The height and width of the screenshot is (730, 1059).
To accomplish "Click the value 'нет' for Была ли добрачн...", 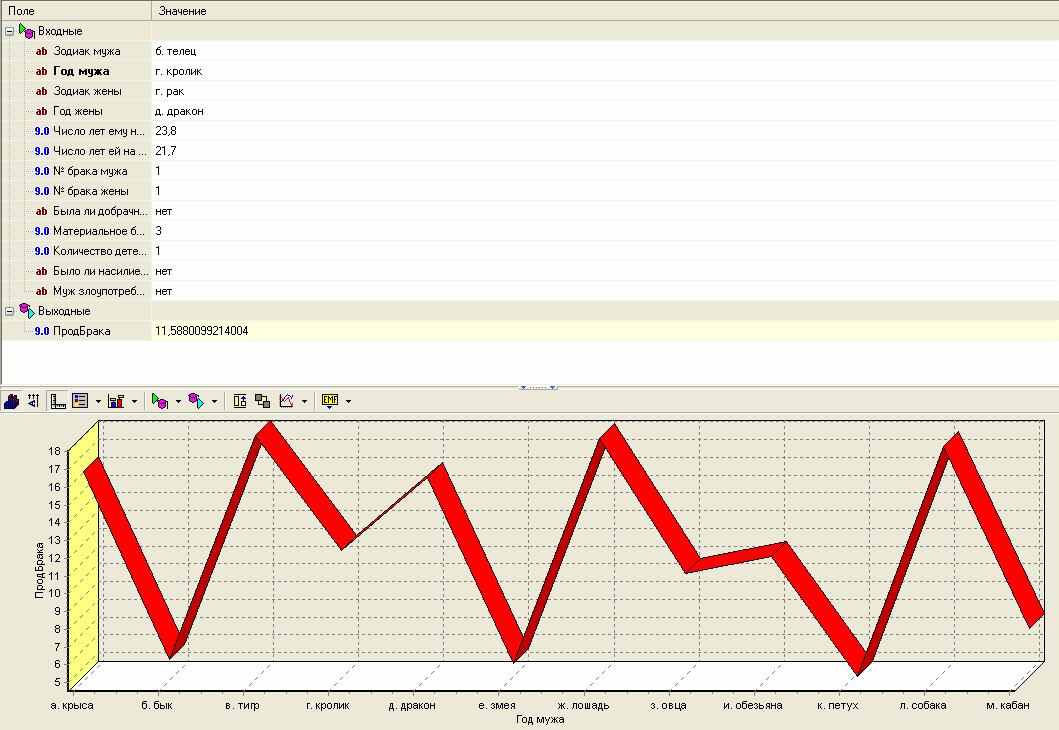I will pos(163,211).
